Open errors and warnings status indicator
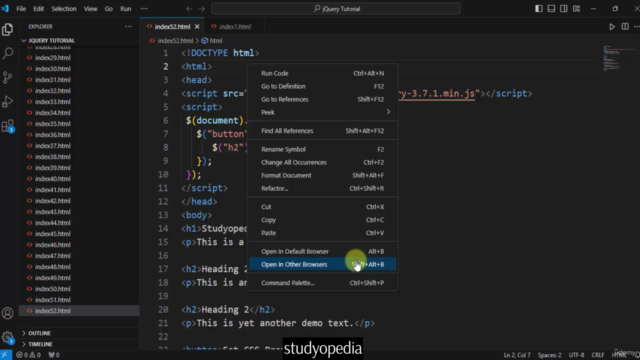 29,355
